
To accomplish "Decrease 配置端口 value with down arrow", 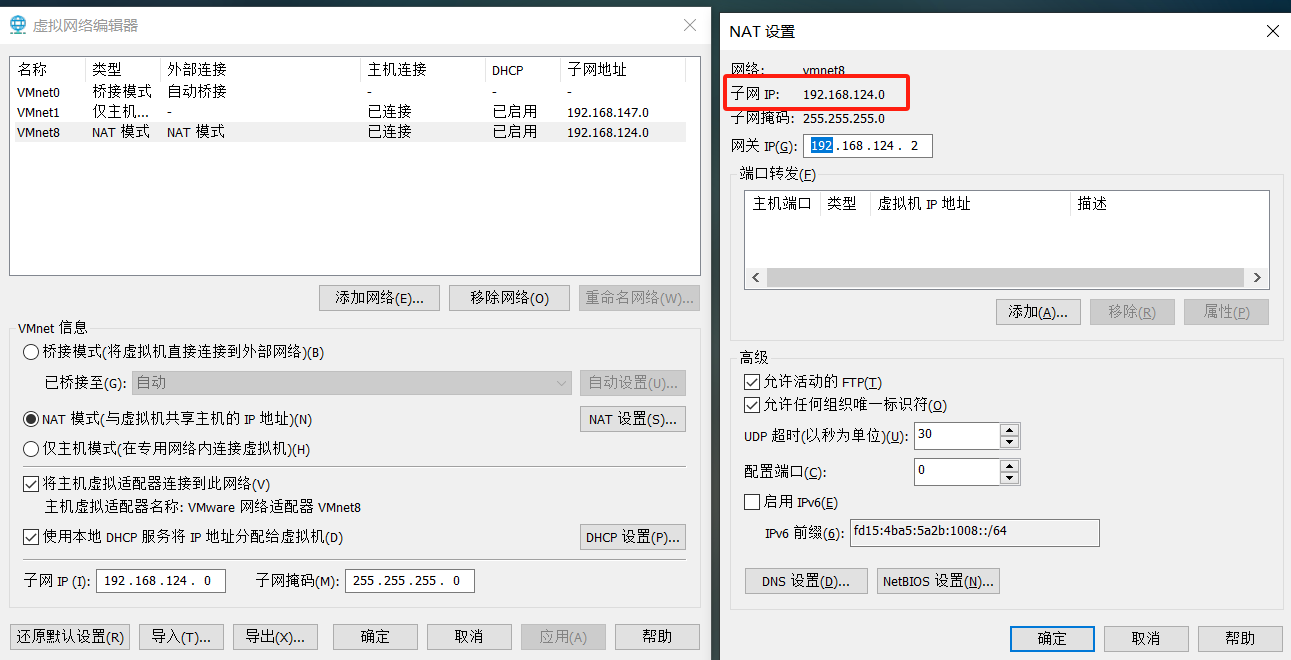I will (1009, 478).
